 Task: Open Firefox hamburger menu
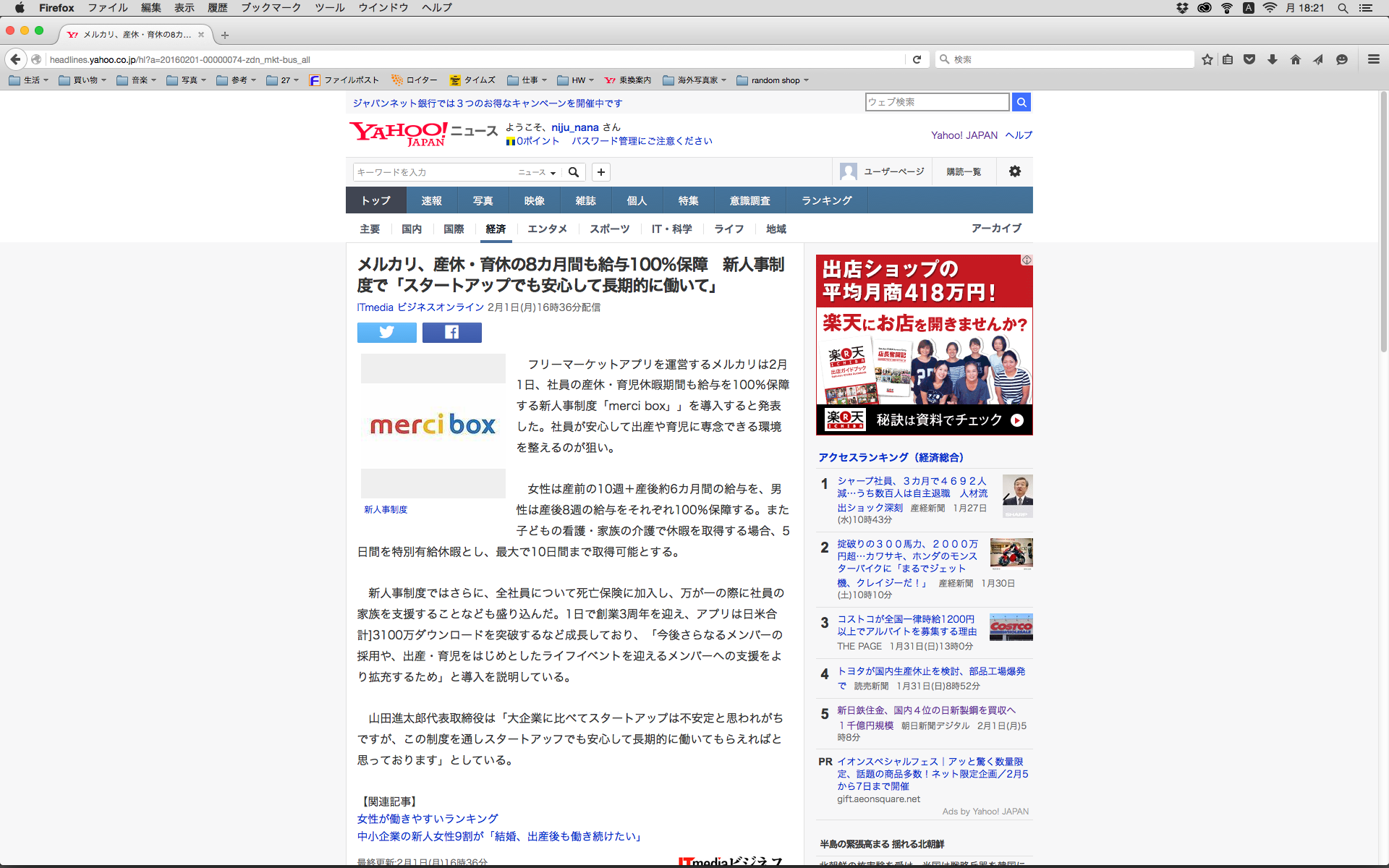[1373, 59]
